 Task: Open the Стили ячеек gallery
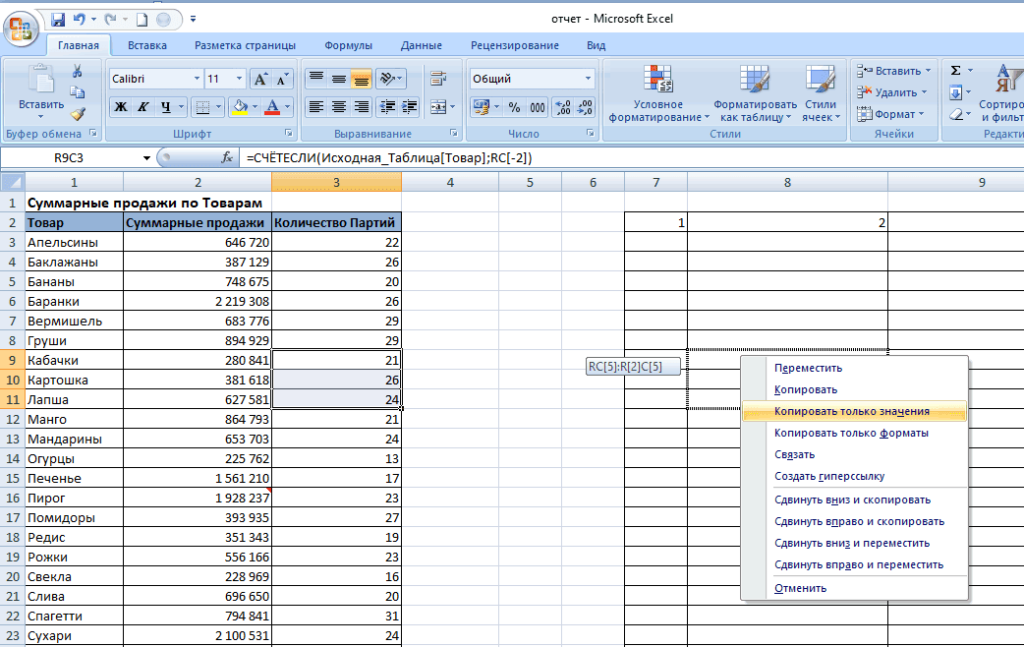click(820, 93)
